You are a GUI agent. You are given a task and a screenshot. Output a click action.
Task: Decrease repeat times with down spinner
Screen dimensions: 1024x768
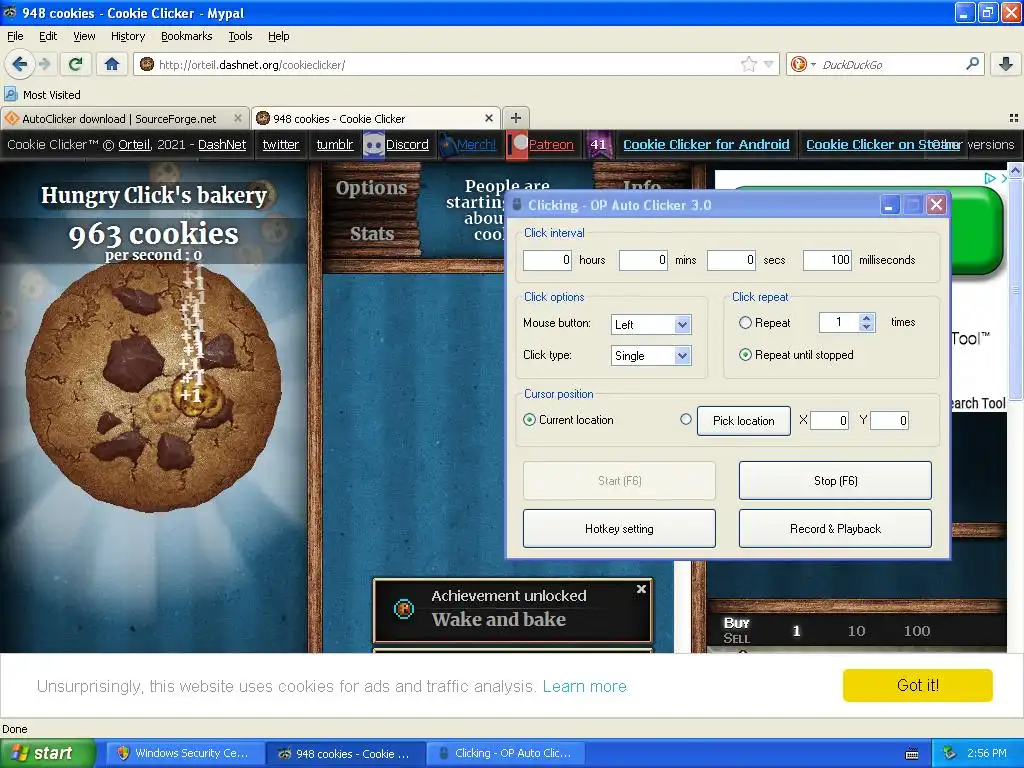pyautogui.click(x=867, y=327)
